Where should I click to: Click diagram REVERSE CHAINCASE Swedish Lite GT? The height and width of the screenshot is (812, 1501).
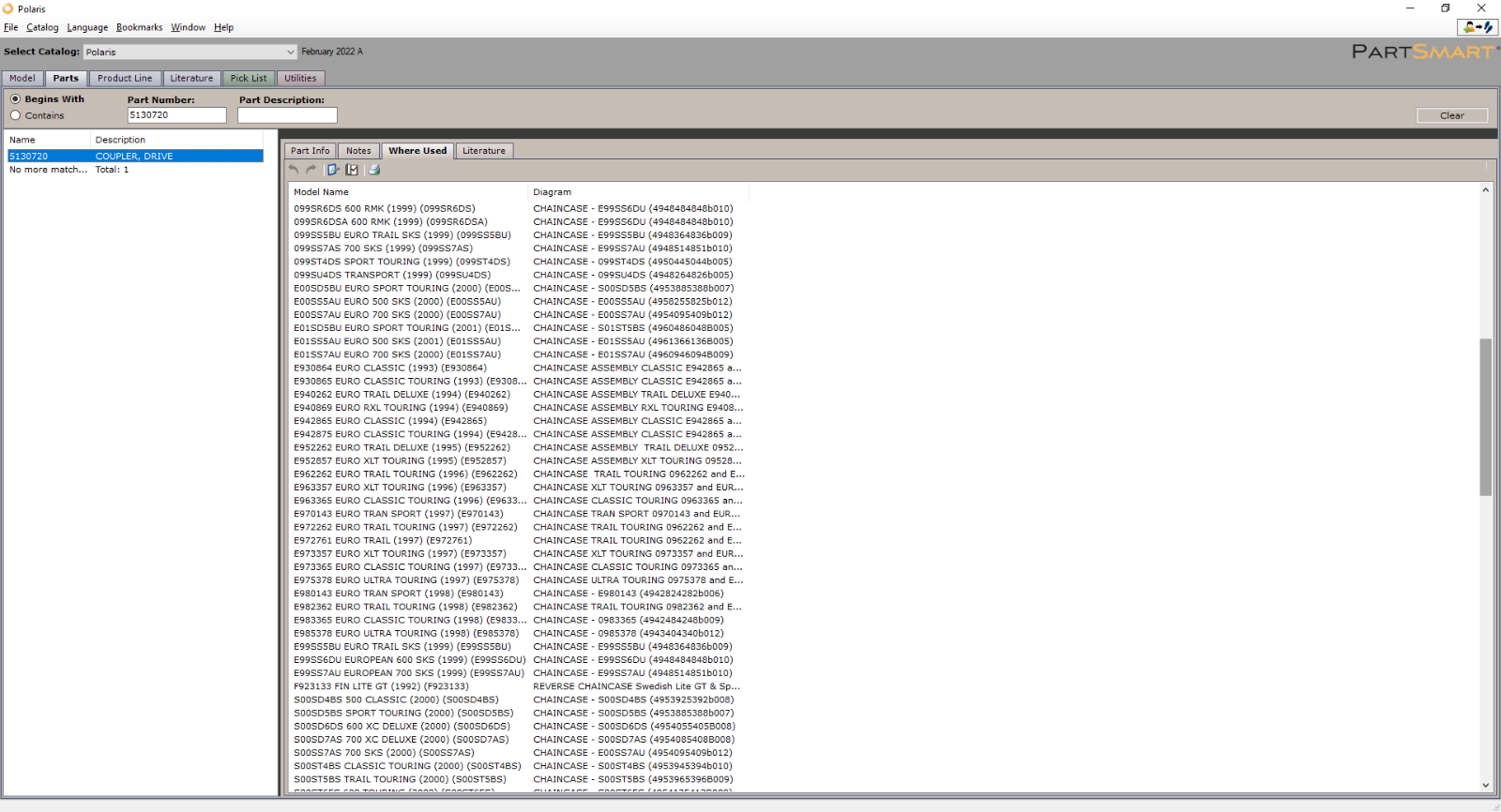point(637,686)
